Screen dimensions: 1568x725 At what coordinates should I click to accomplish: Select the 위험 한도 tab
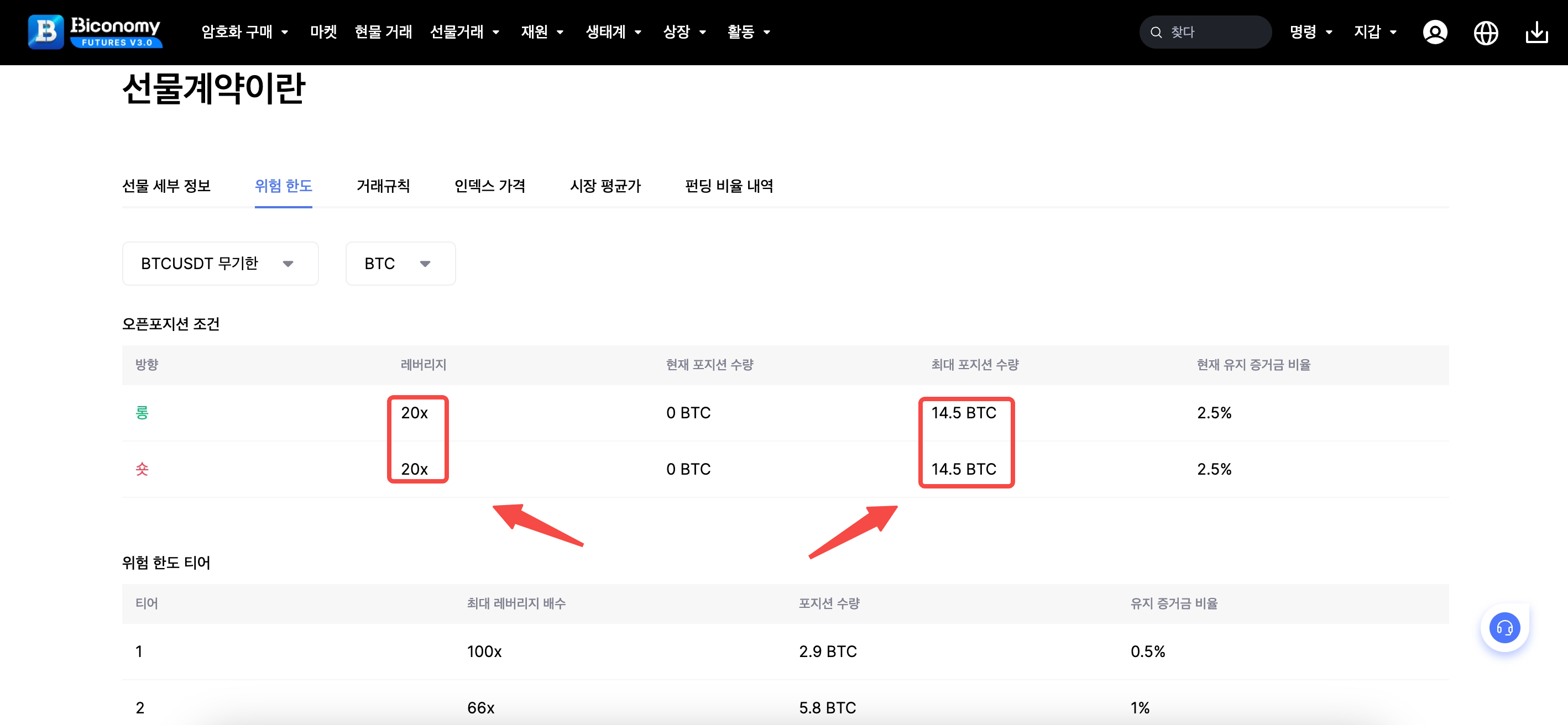coord(284,186)
